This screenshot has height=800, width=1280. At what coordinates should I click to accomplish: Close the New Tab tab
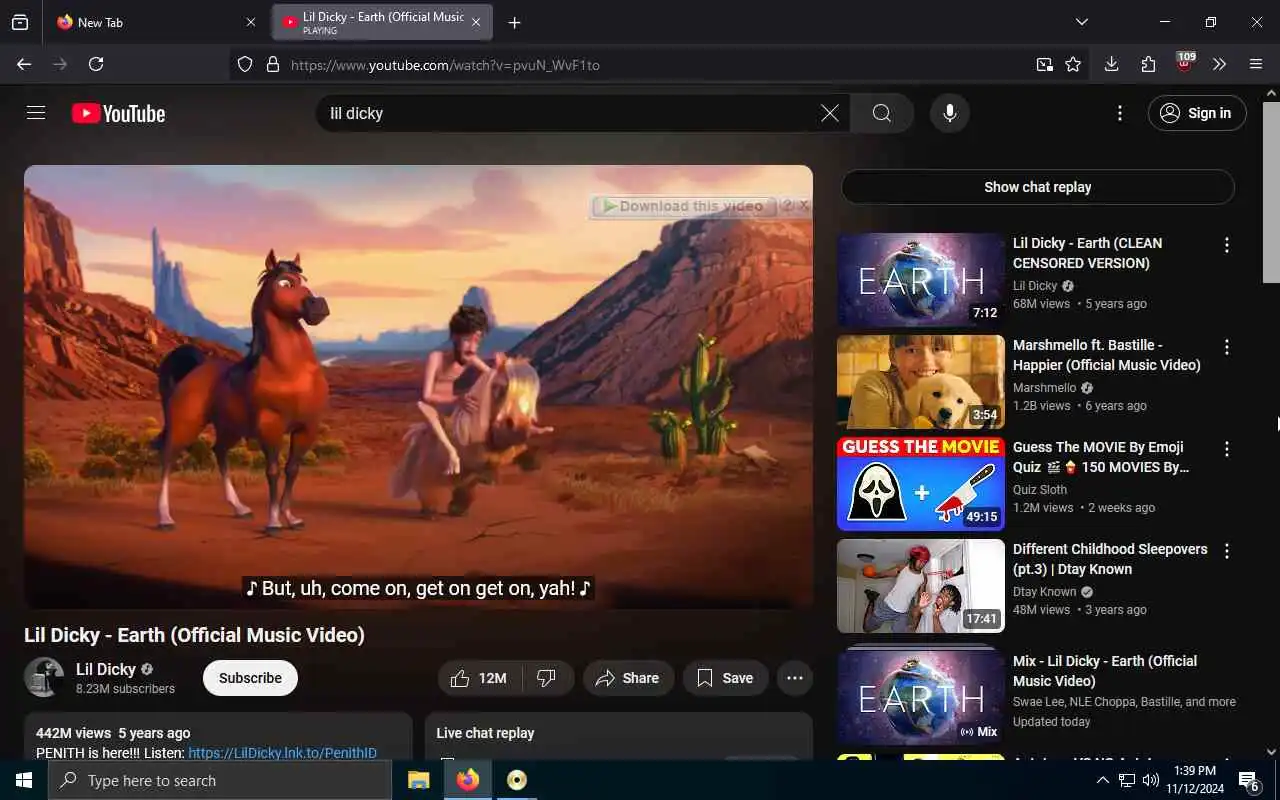tap(251, 22)
